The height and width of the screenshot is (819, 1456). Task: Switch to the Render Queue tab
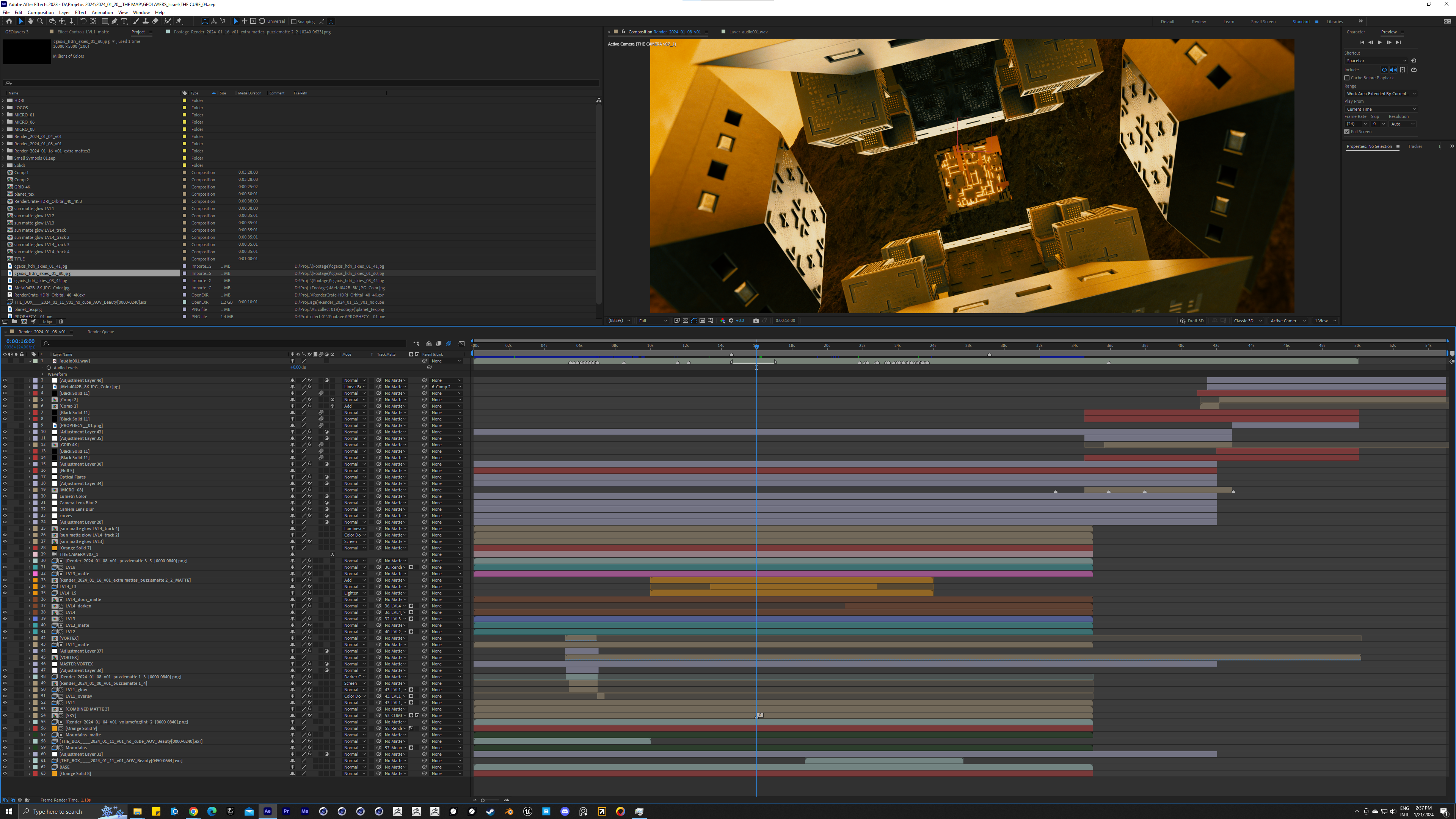pyautogui.click(x=100, y=332)
